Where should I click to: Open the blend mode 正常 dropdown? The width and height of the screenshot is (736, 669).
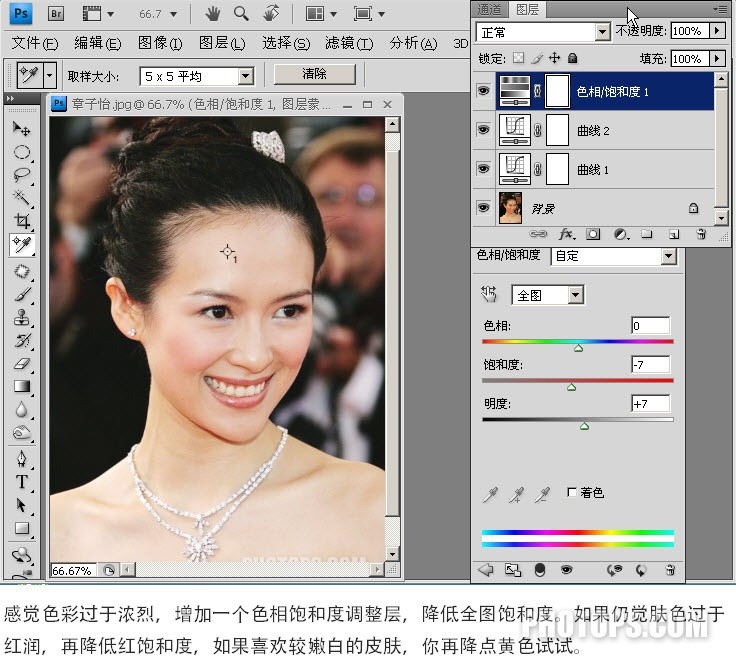(x=602, y=32)
